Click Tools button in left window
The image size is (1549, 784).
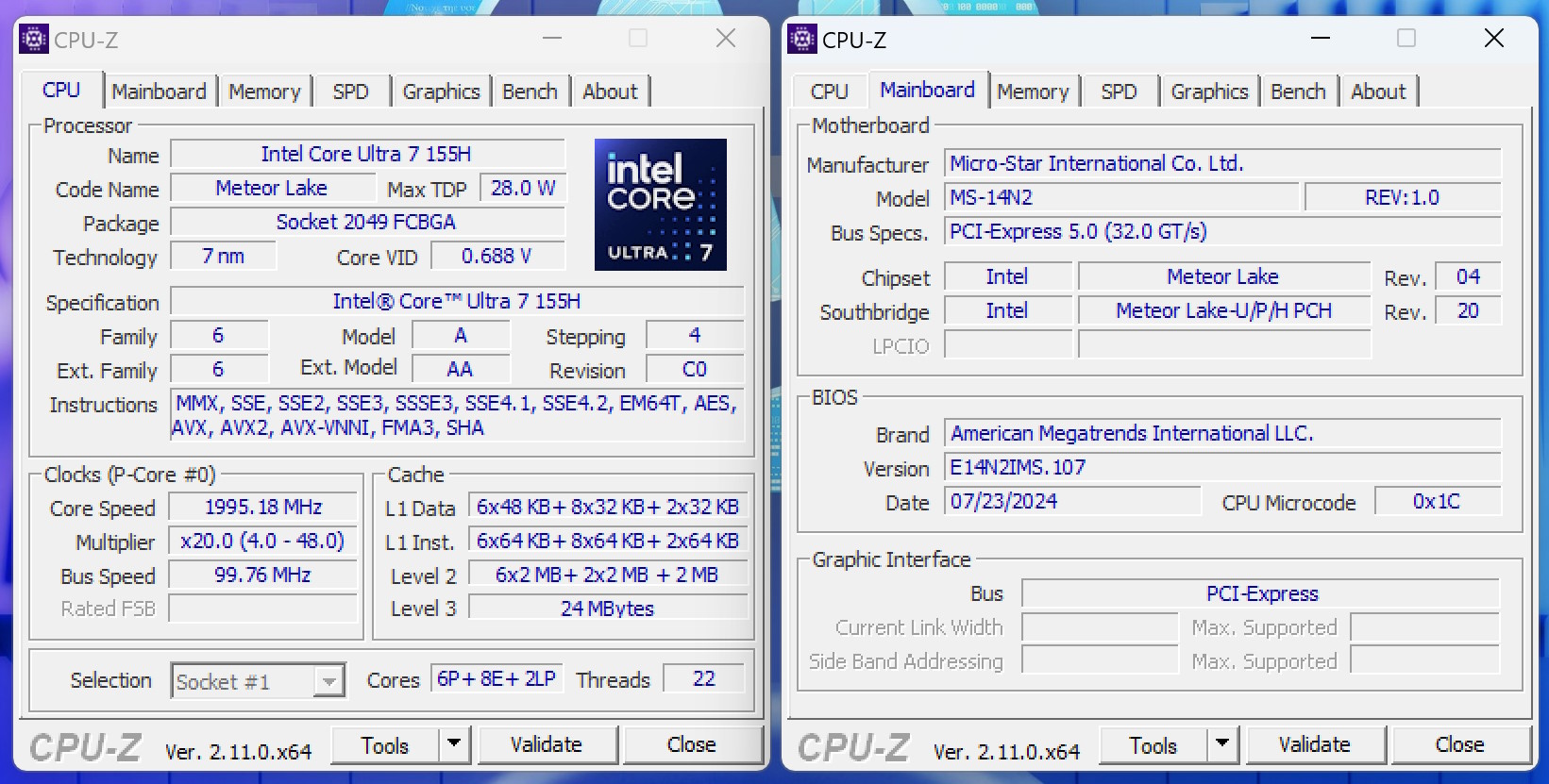385,745
